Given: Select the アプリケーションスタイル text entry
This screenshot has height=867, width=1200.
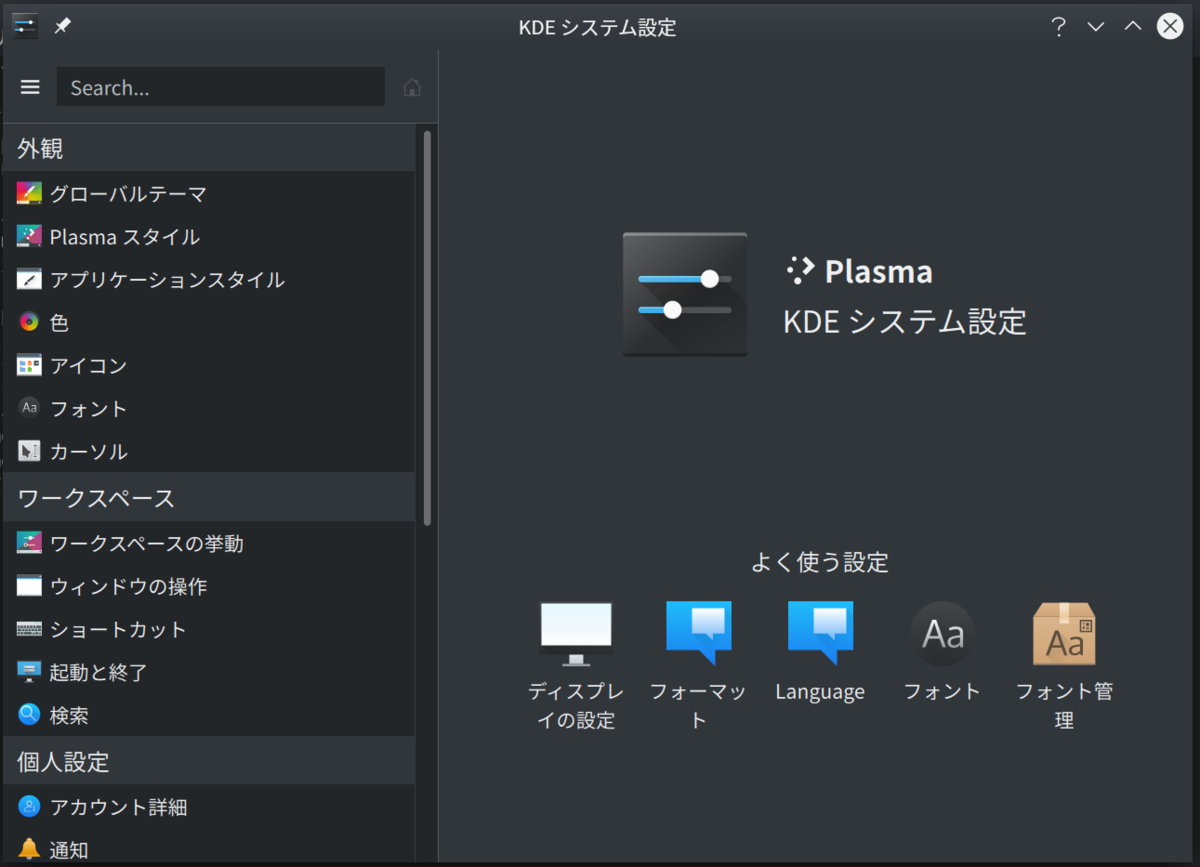Looking at the screenshot, I should coord(167,280).
